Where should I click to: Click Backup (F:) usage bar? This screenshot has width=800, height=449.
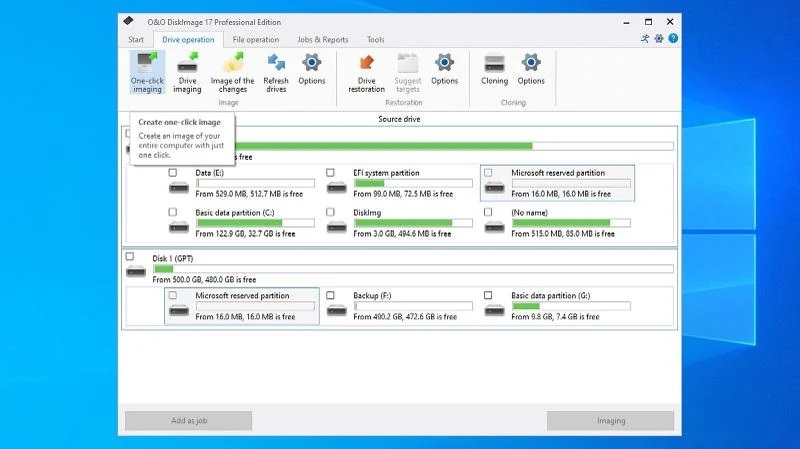tap(413, 306)
